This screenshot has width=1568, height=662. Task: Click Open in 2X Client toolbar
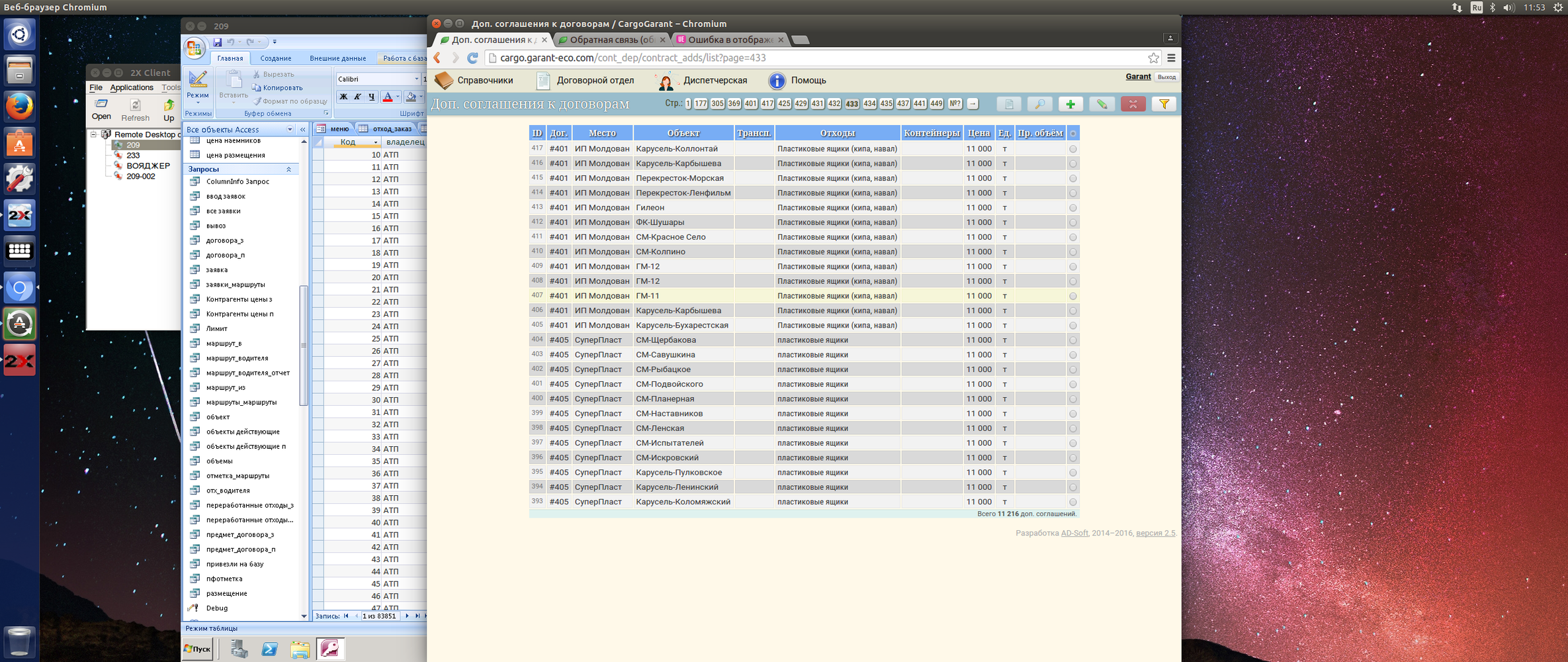101,110
